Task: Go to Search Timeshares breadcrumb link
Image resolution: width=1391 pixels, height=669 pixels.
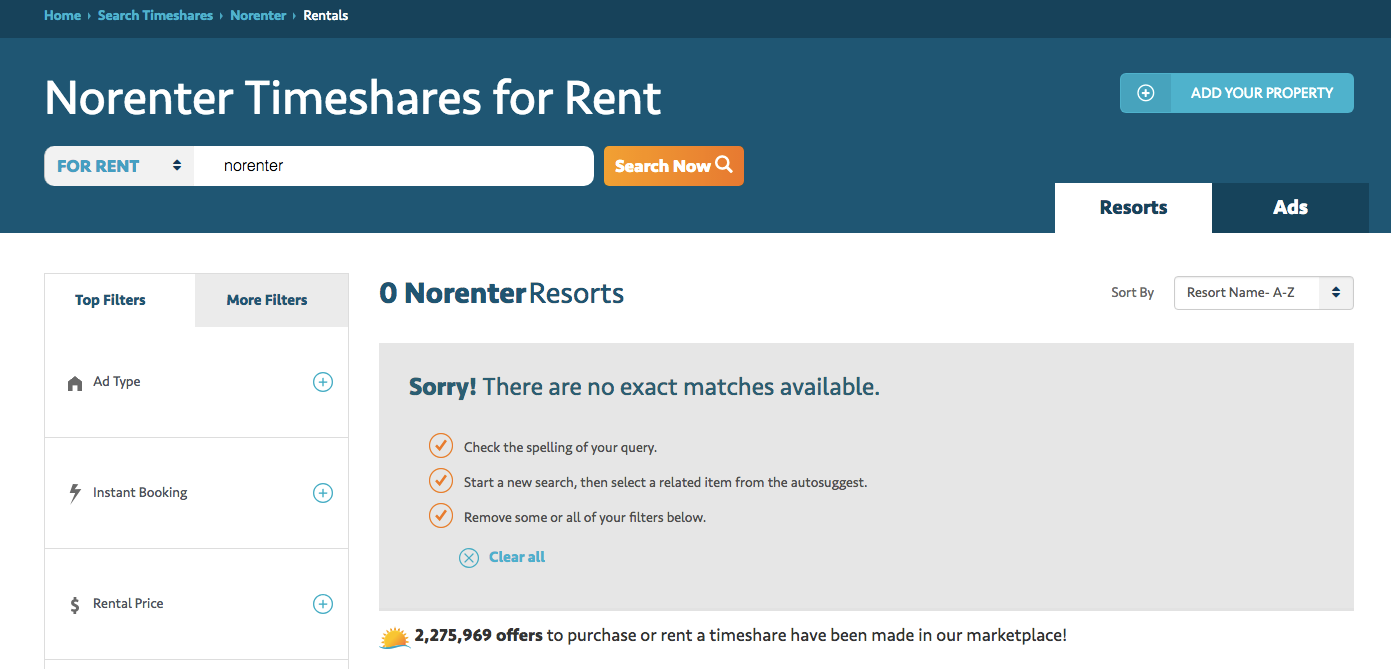Action: (x=155, y=15)
